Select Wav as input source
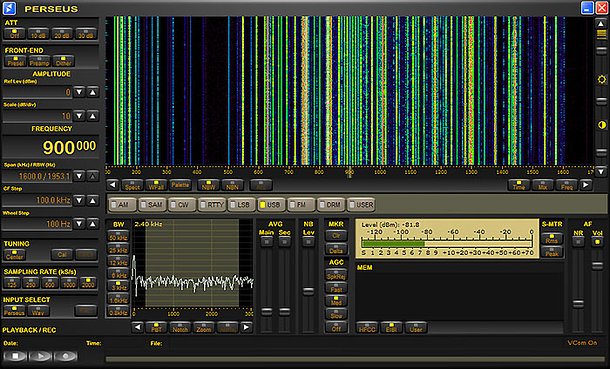 [38, 311]
